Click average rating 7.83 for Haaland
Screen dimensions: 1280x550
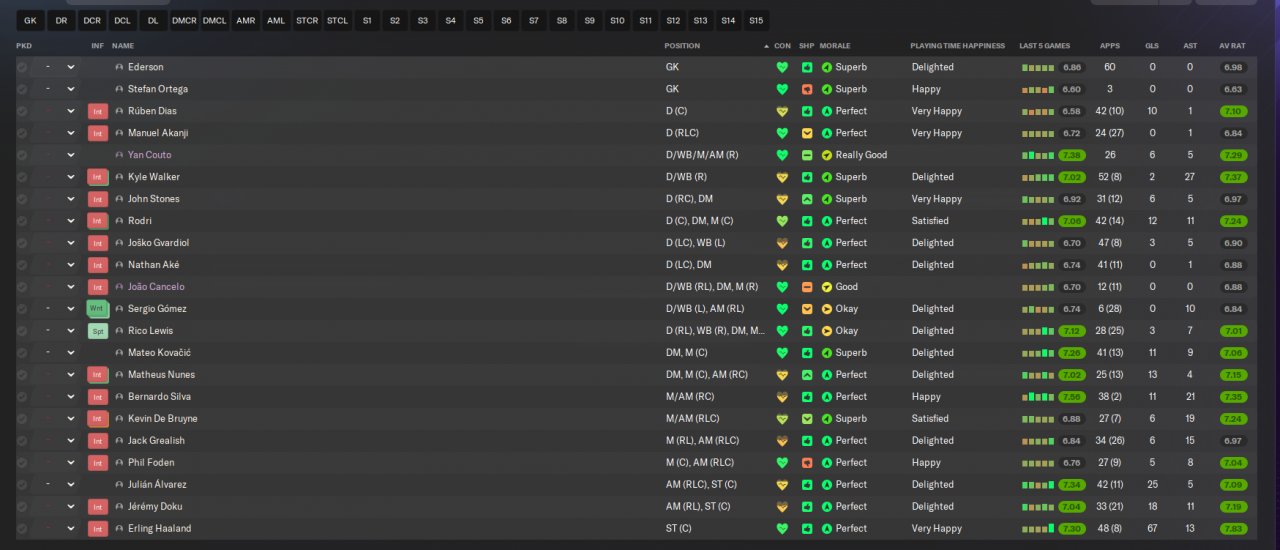click(1233, 529)
